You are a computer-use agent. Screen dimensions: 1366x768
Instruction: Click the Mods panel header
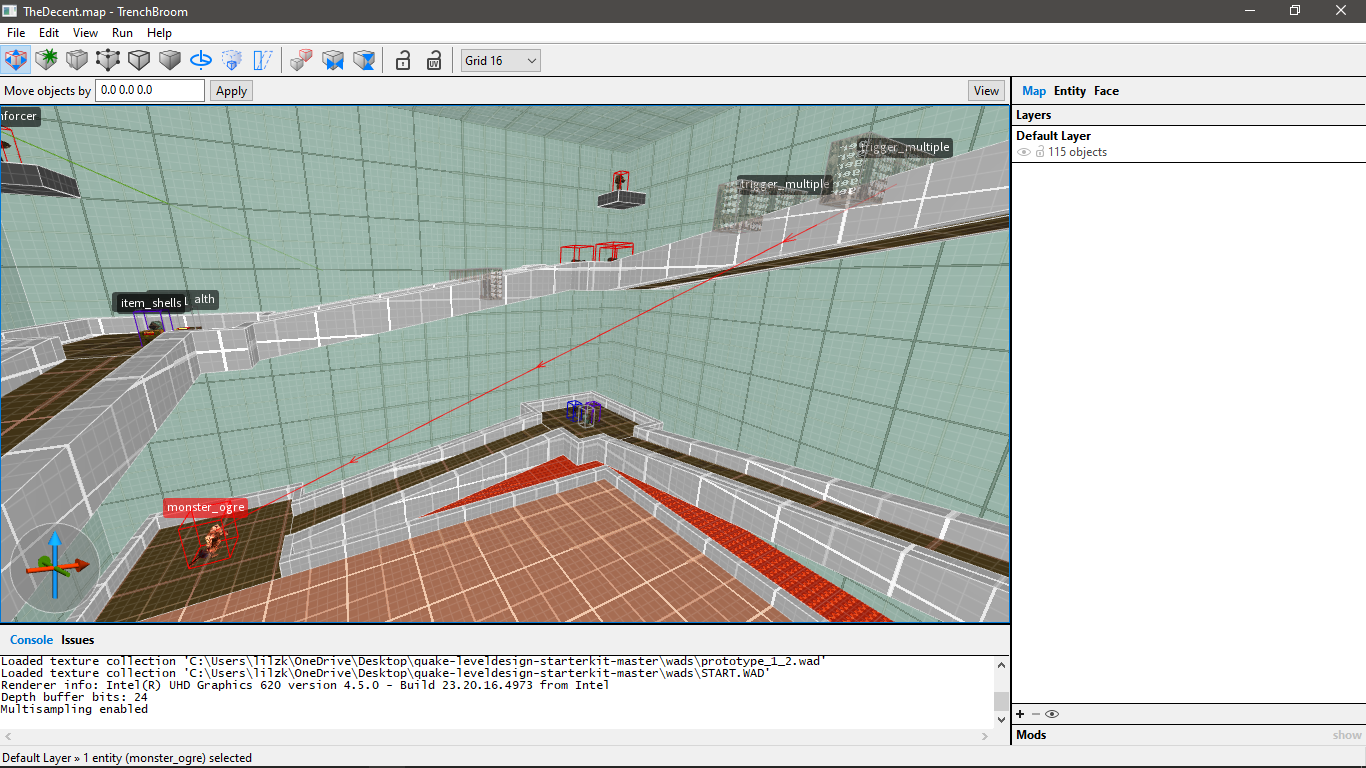tap(1188, 735)
